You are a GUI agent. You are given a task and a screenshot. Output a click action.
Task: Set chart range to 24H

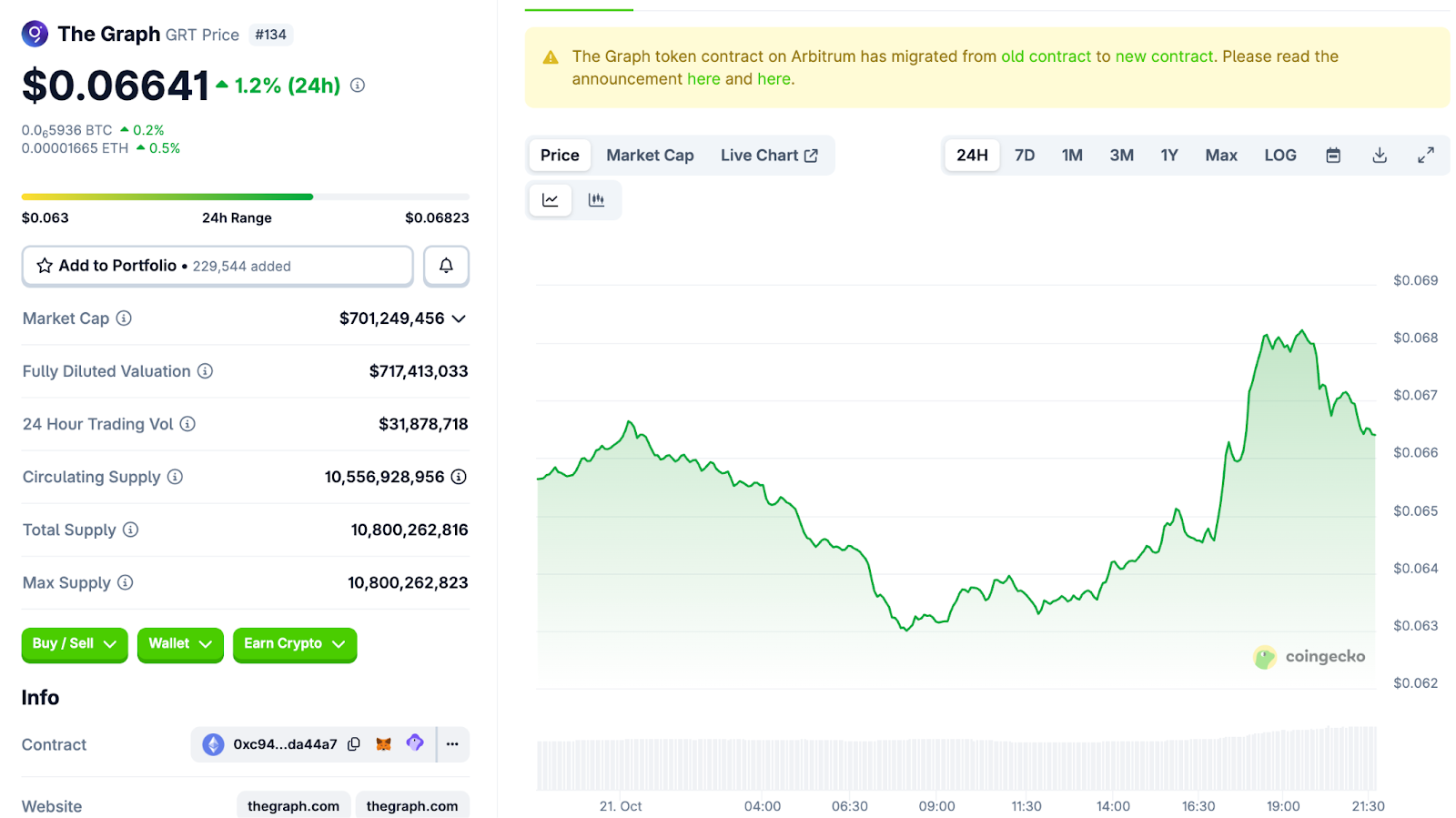(972, 156)
